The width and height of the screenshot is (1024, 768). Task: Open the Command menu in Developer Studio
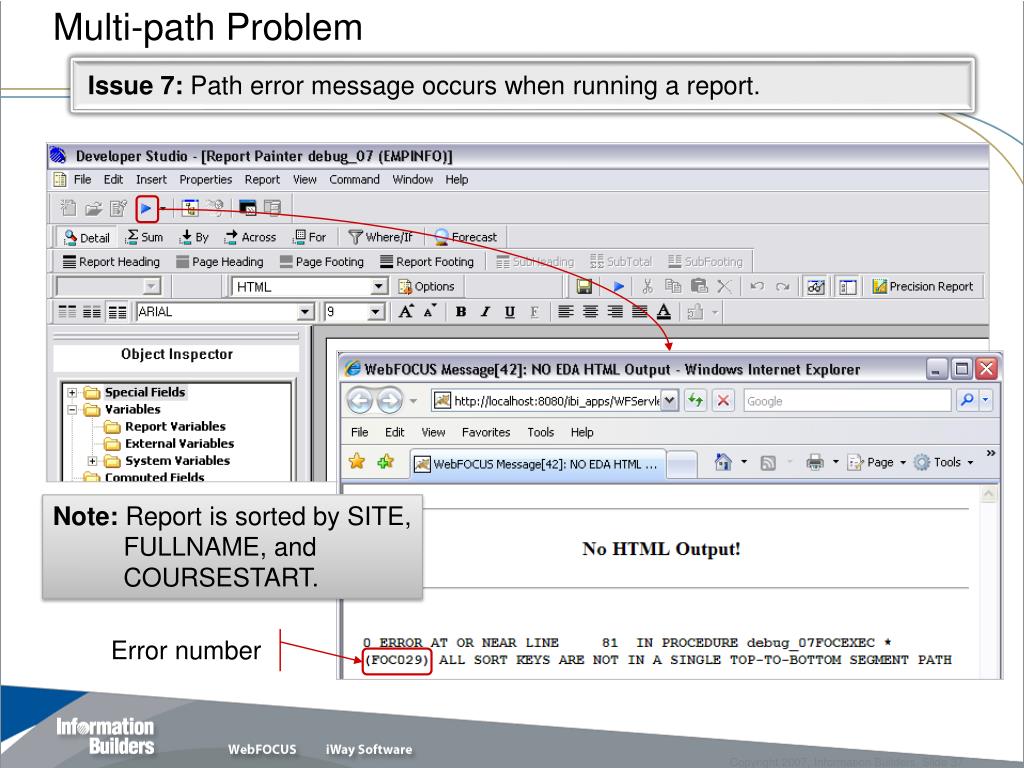pyautogui.click(x=354, y=179)
